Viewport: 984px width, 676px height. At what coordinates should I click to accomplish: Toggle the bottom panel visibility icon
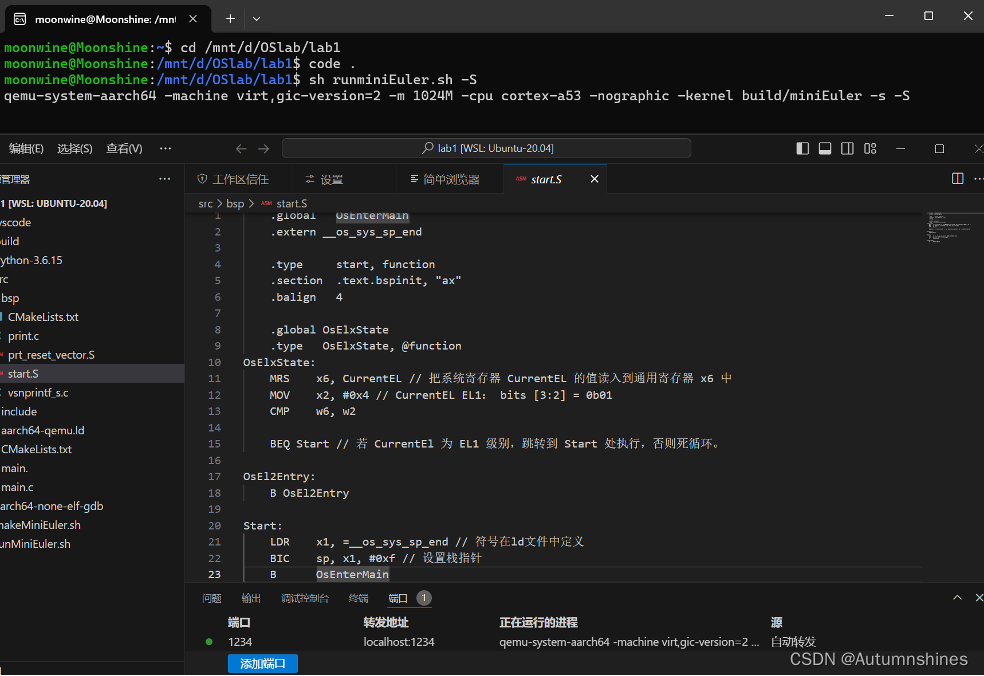point(824,147)
